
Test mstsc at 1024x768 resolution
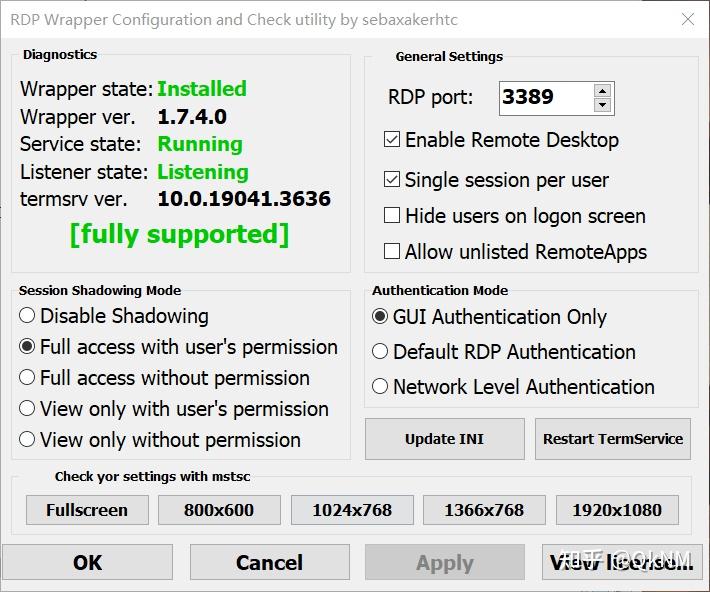pyautogui.click(x=352, y=510)
